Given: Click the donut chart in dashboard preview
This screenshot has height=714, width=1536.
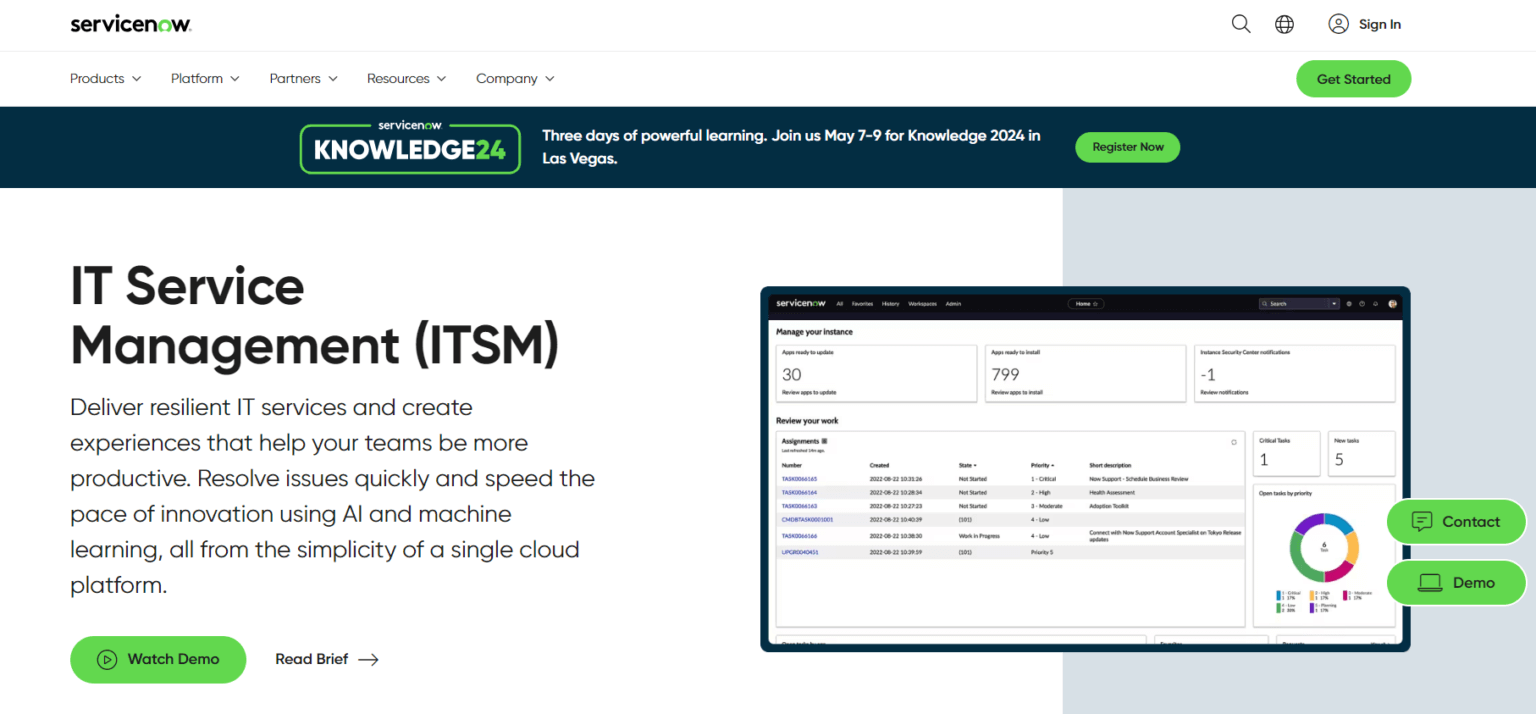Looking at the screenshot, I should 1324,548.
